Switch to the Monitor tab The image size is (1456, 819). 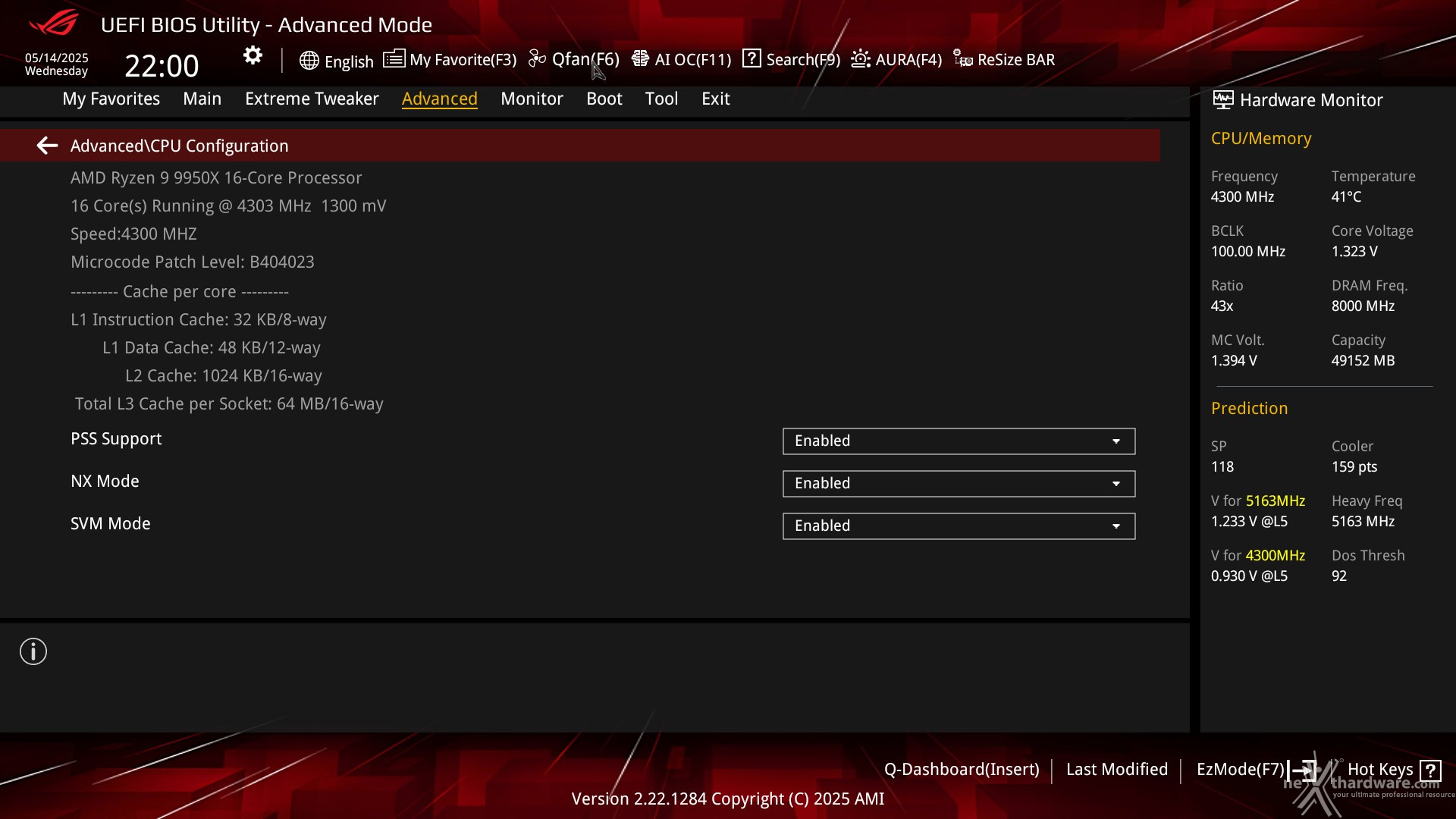click(x=532, y=99)
